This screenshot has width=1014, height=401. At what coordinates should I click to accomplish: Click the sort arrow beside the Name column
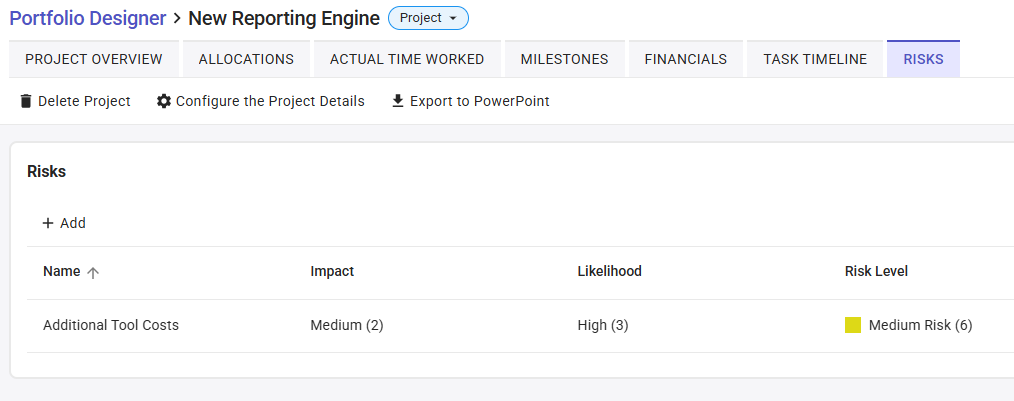pyautogui.click(x=93, y=272)
